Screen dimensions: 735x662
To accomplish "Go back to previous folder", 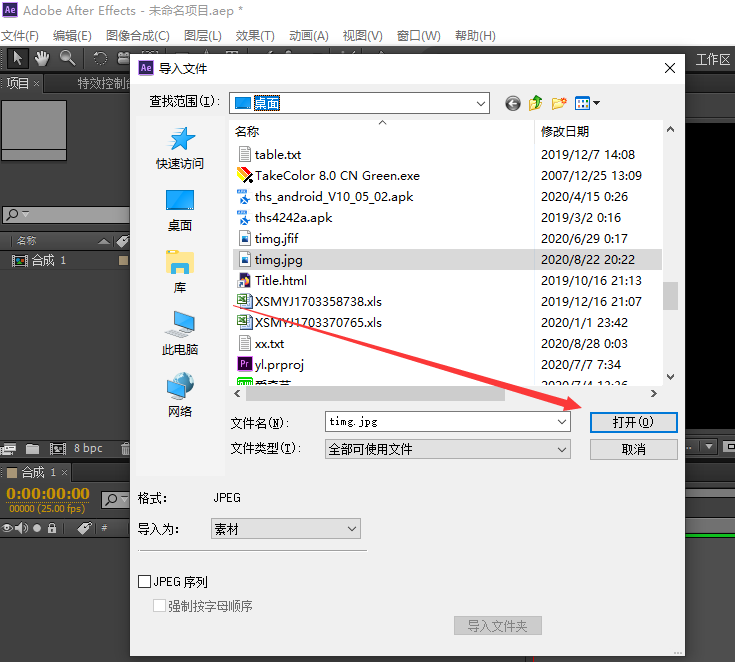I will [513, 103].
